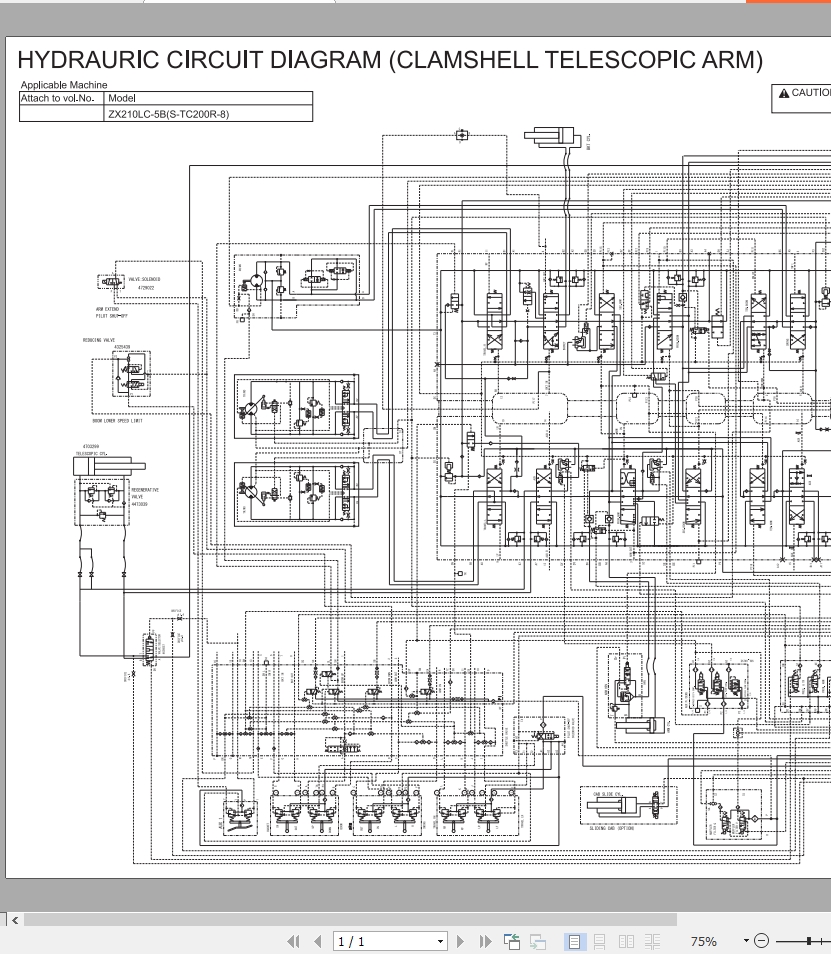Image resolution: width=831 pixels, height=954 pixels.
Task: Zoom out with the minus button
Action: (762, 941)
